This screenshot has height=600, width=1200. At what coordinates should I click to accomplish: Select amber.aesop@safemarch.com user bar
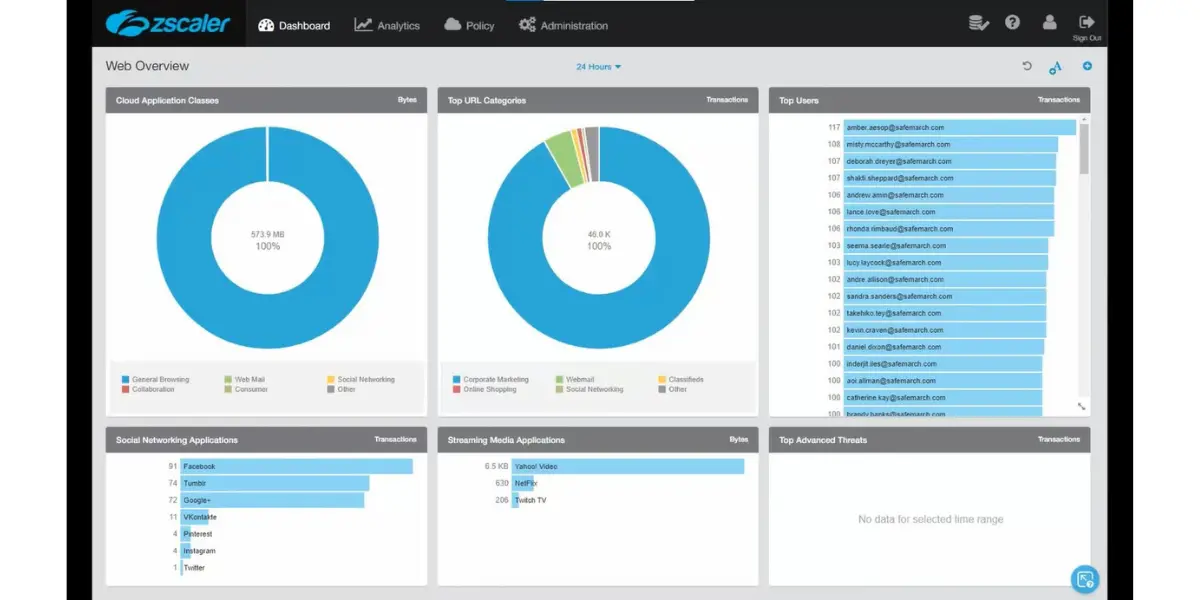point(960,127)
